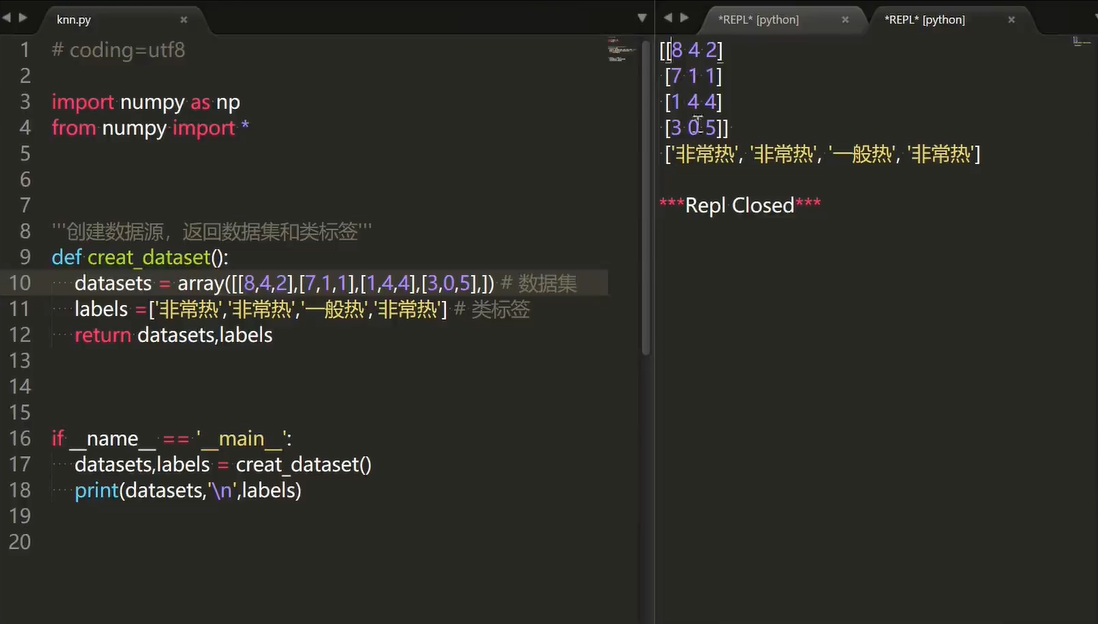This screenshot has height=624, width=1098.
Task: Click the '# 数据集' comment
Action: click(538, 284)
